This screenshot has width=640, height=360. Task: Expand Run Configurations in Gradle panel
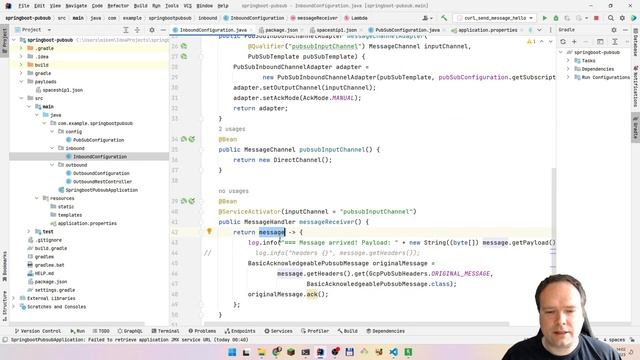click(568, 77)
